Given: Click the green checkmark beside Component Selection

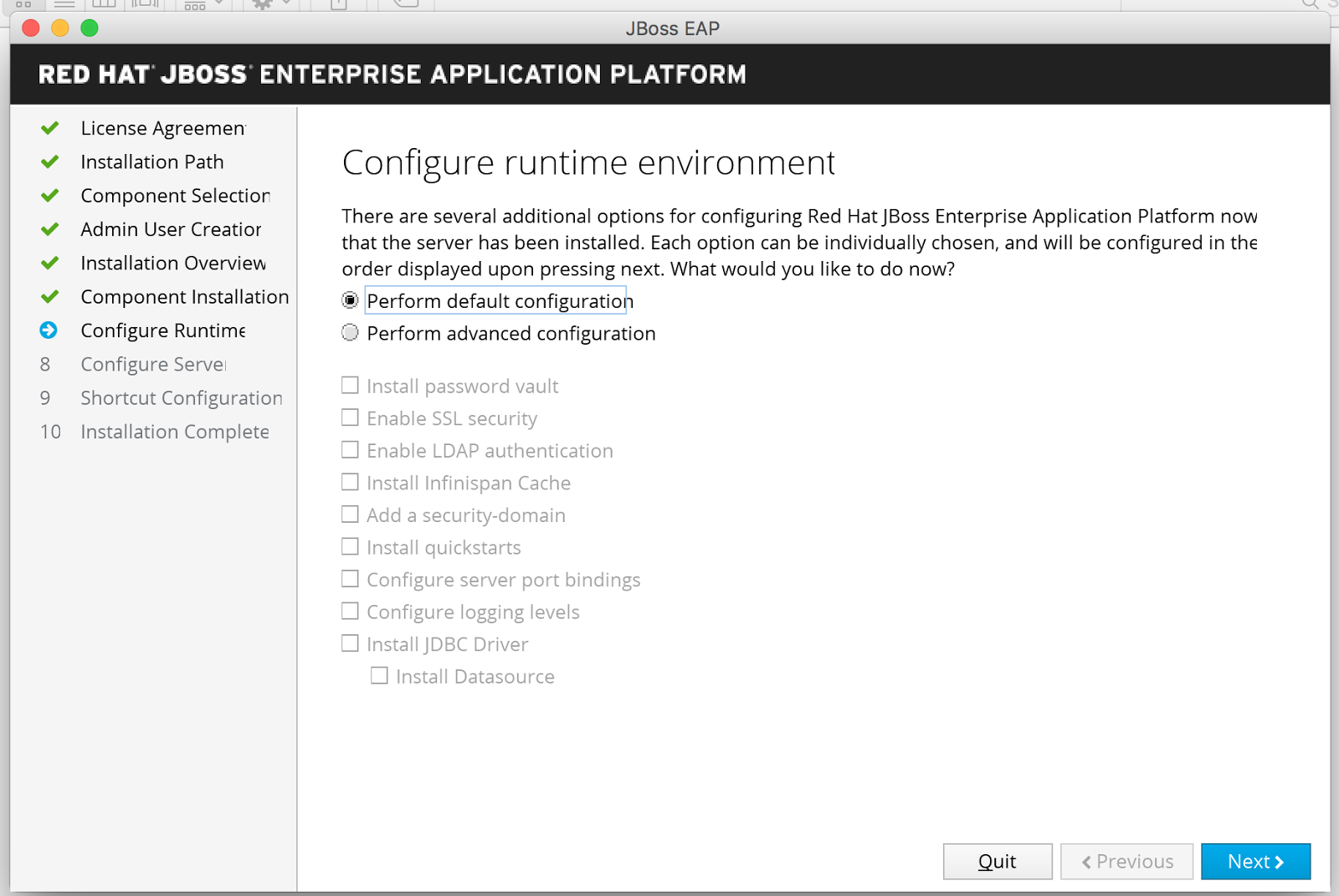Looking at the screenshot, I should pyautogui.click(x=50, y=195).
